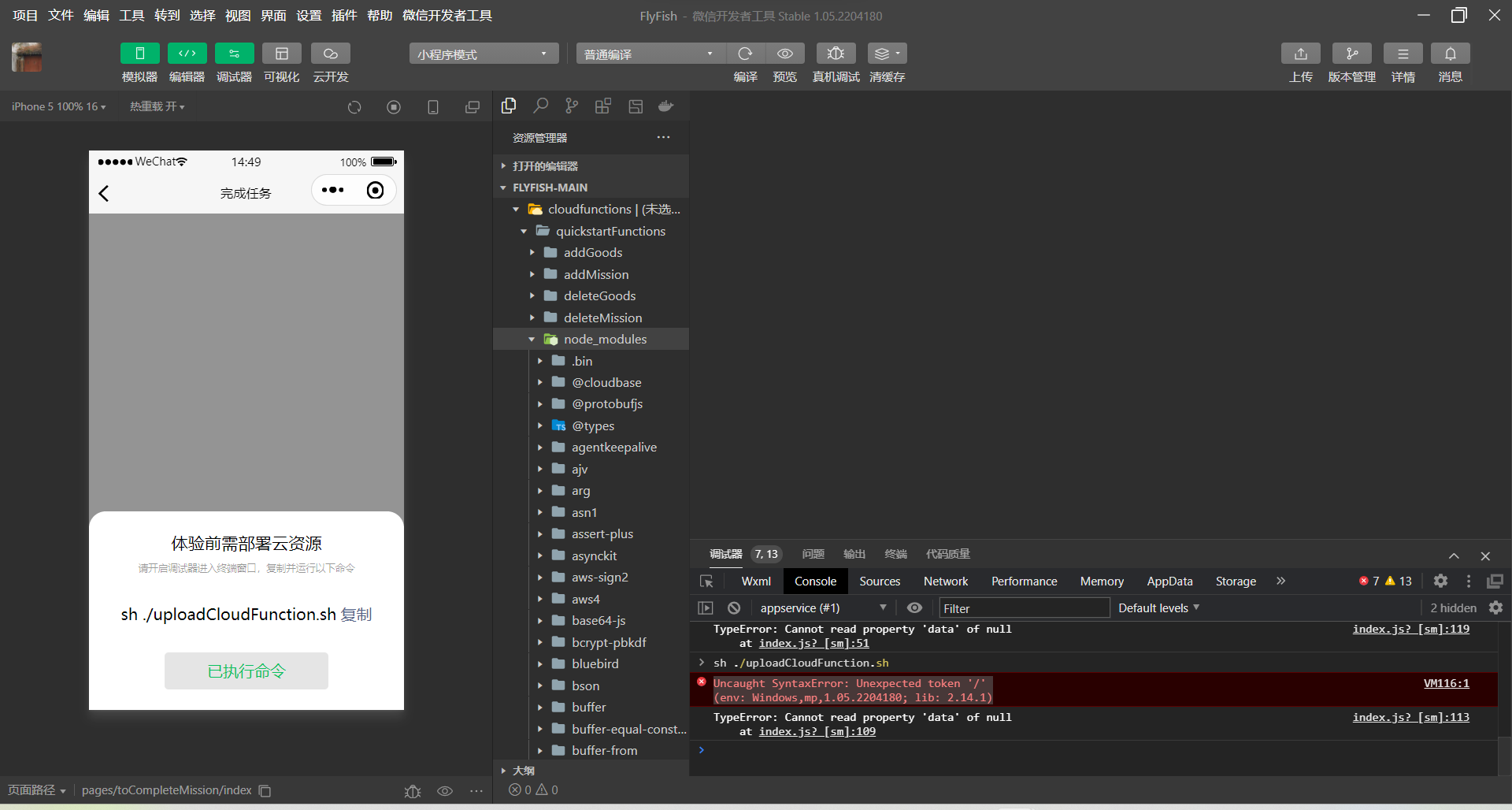Screen dimensions: 1512x810
Task: Select the bluebird folder
Action: pos(591,663)
